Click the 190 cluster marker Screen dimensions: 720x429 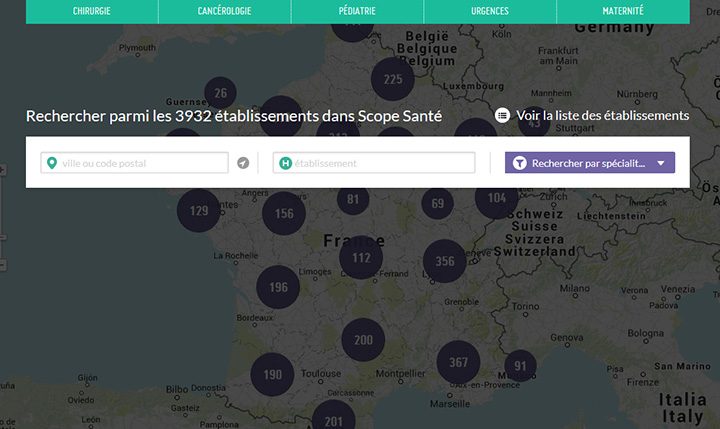coord(272,374)
